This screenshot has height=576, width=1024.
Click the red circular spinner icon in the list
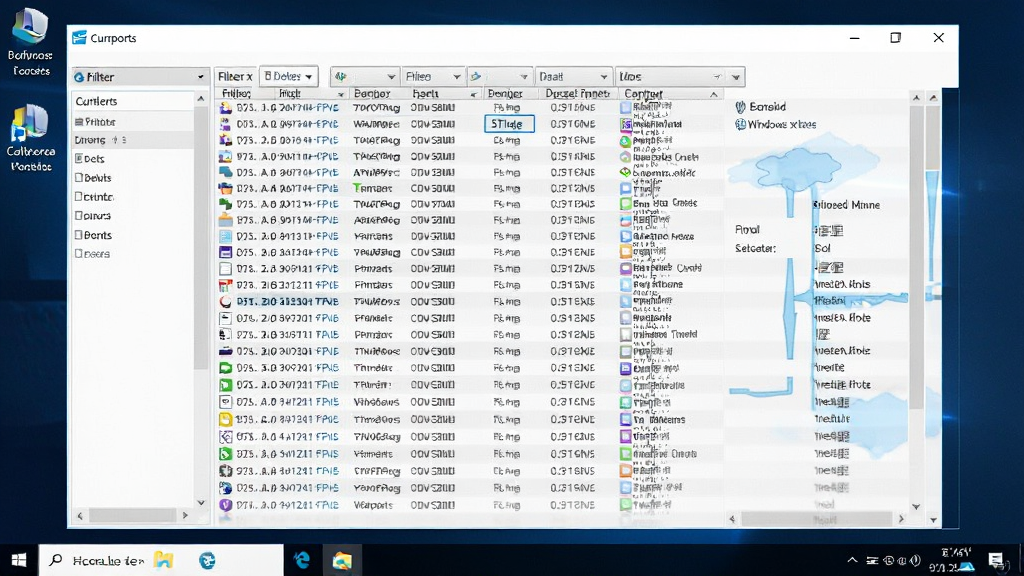click(225, 302)
